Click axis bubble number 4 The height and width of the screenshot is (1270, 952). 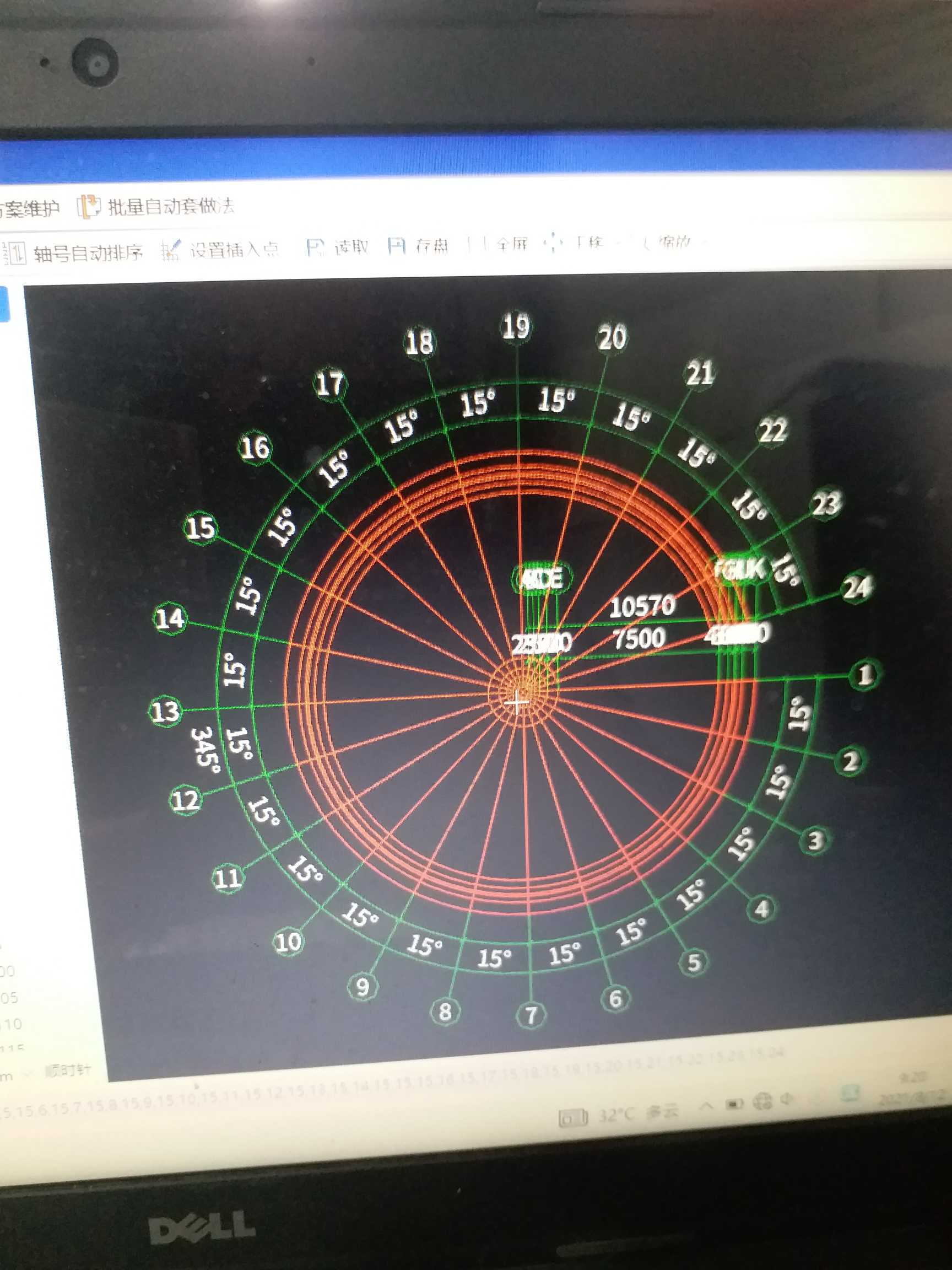click(x=761, y=909)
